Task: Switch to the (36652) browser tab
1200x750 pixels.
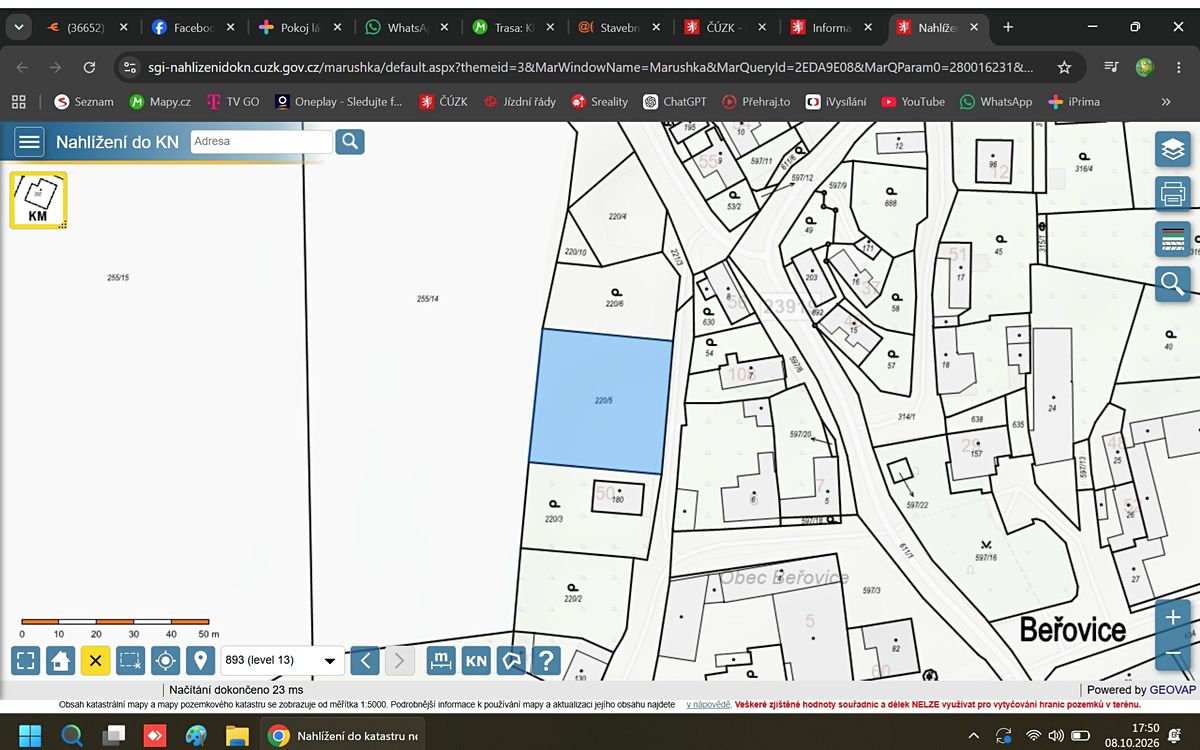Action: pyautogui.click(x=86, y=27)
